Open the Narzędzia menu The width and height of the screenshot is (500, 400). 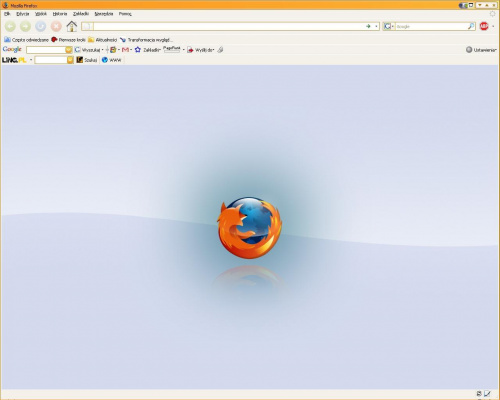pyautogui.click(x=104, y=14)
